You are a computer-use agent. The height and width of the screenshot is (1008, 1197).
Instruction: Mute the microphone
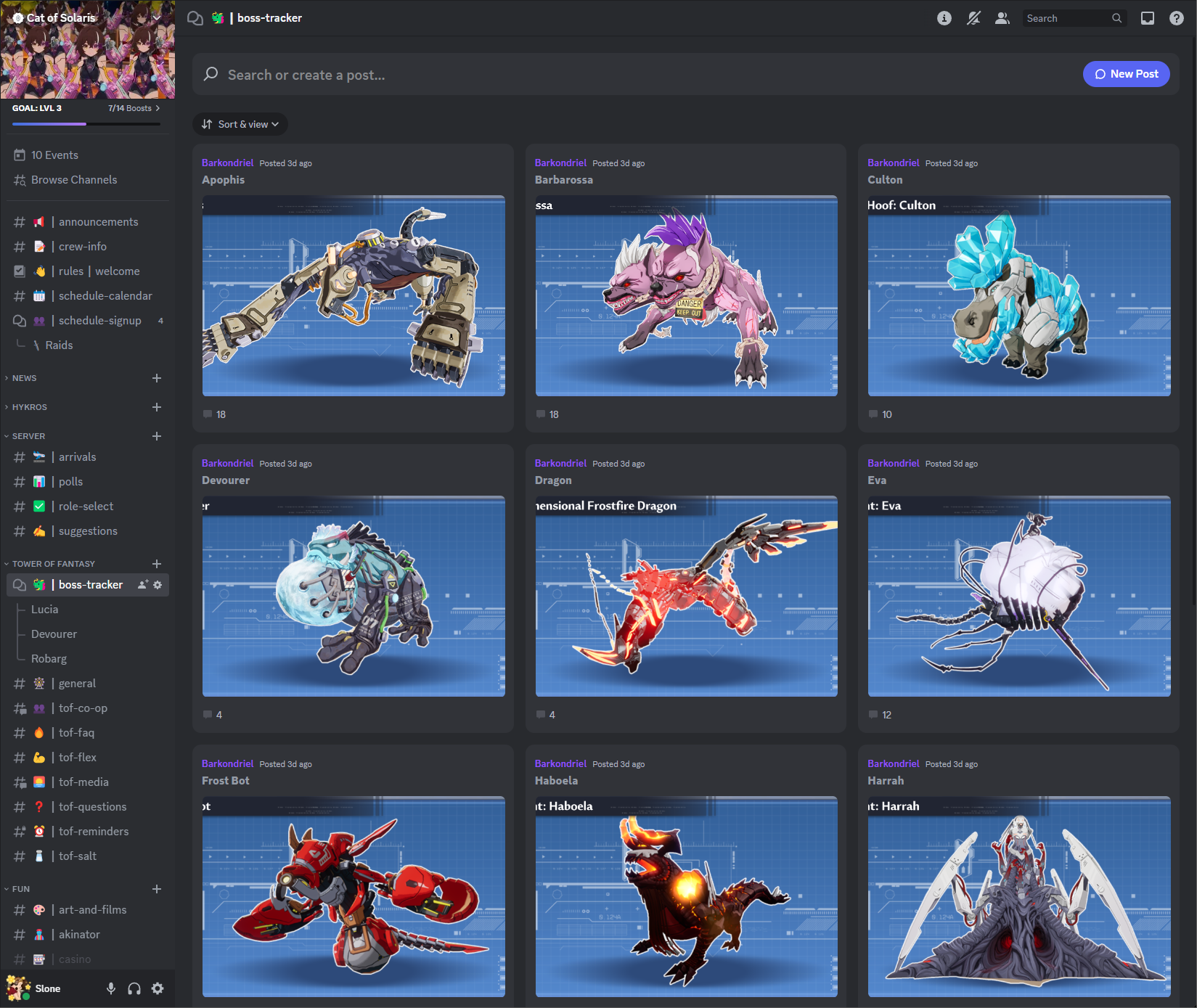111,988
